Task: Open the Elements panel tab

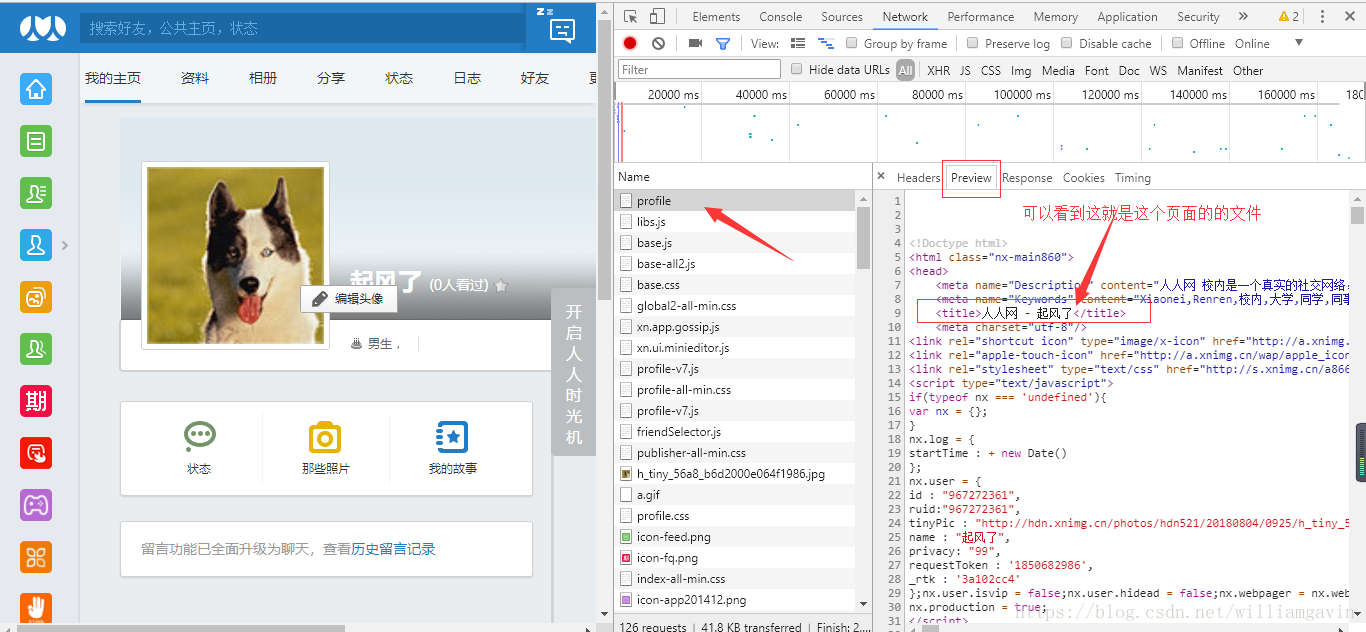Action: pyautogui.click(x=716, y=16)
